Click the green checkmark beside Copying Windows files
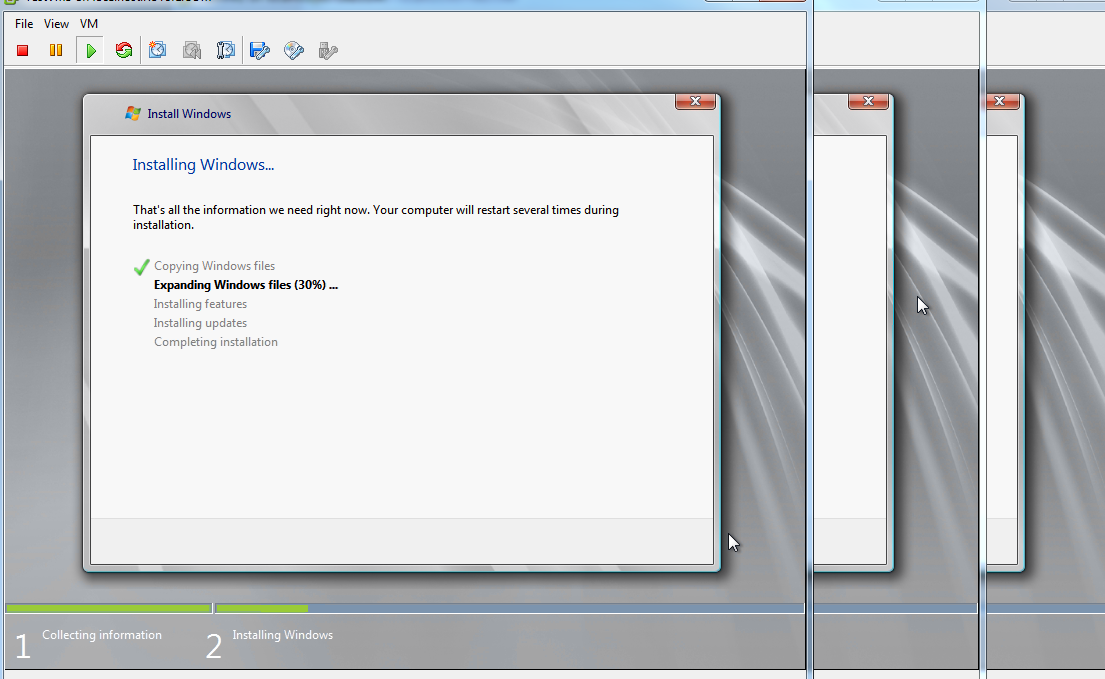 tap(142, 267)
